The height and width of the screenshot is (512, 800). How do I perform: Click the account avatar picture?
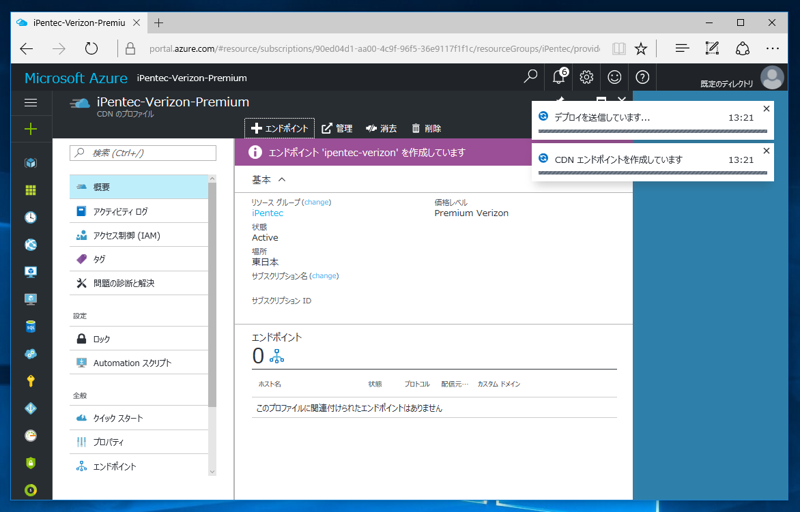pos(772,78)
